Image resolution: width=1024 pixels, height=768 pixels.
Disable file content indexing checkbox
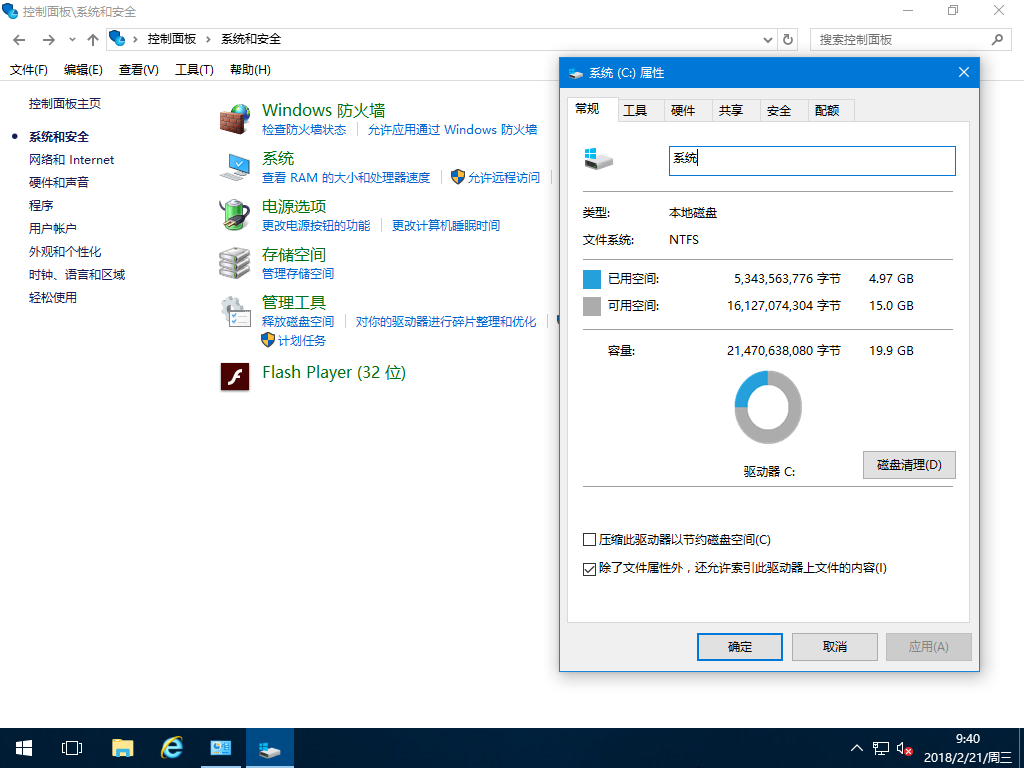[589, 567]
